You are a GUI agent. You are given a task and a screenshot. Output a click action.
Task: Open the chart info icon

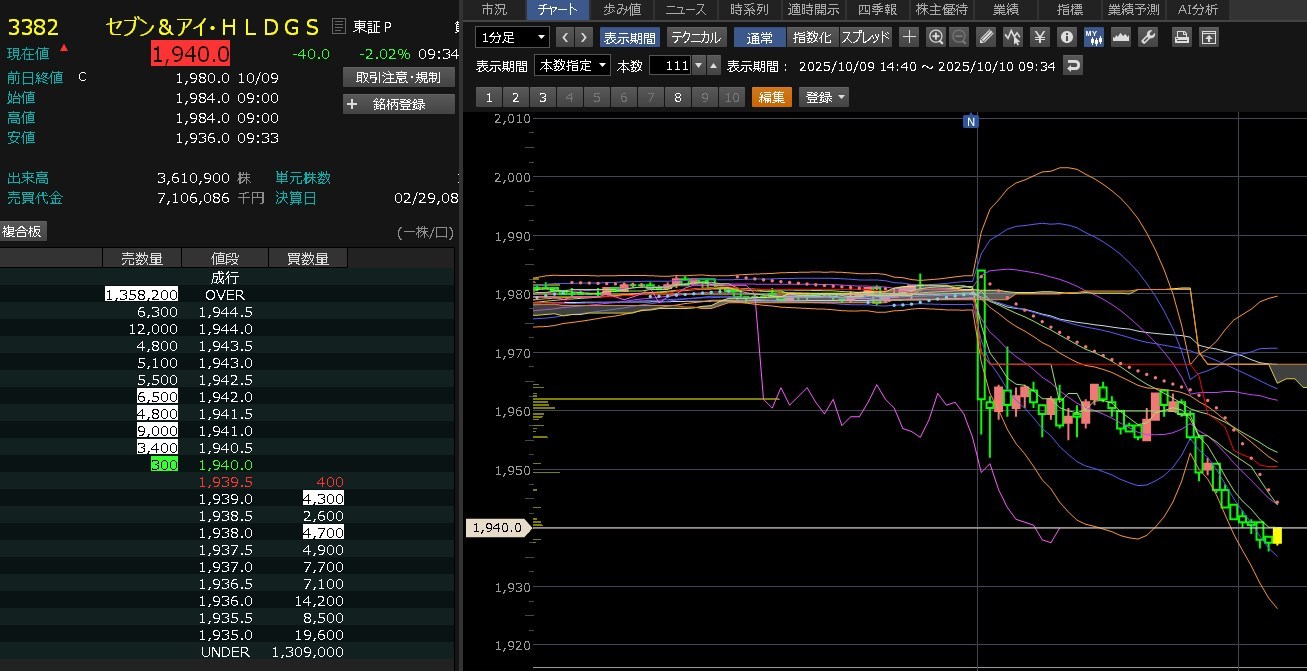[x=1067, y=38]
